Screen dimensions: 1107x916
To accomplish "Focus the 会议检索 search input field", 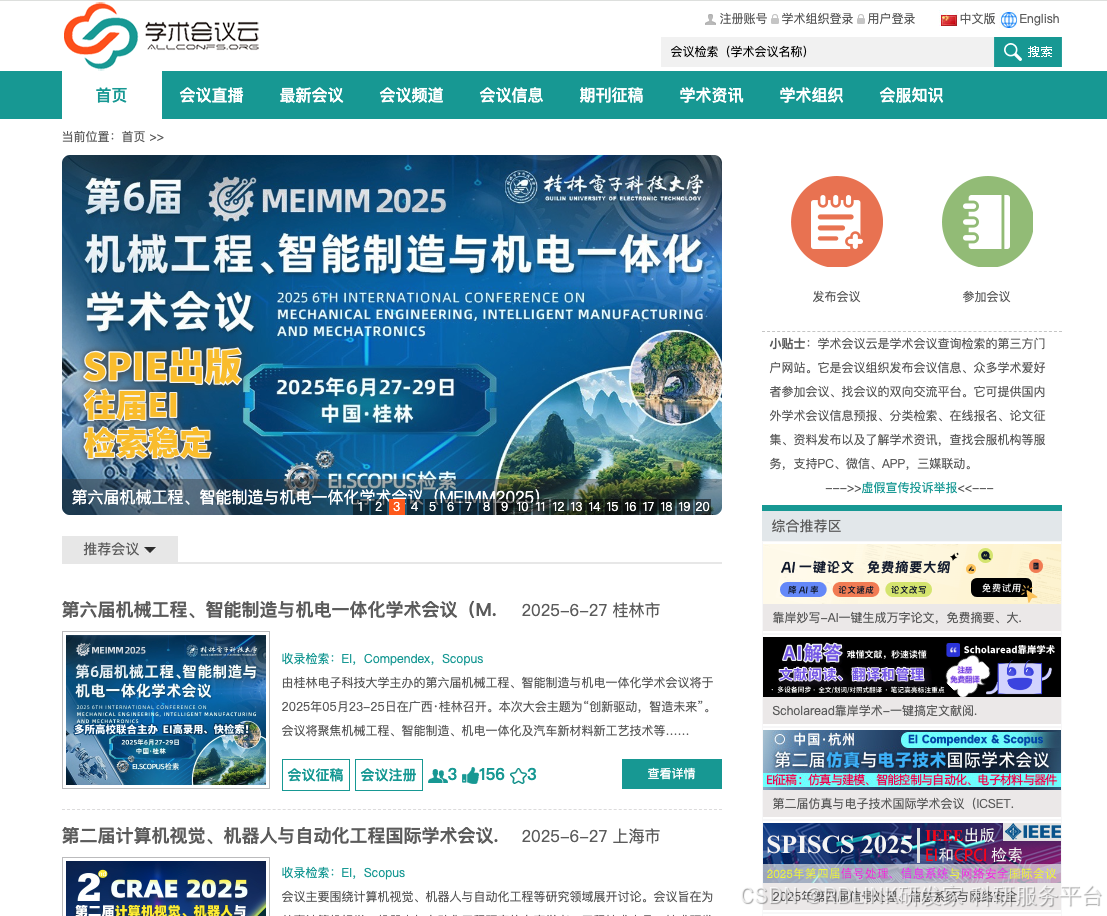I will coord(827,52).
